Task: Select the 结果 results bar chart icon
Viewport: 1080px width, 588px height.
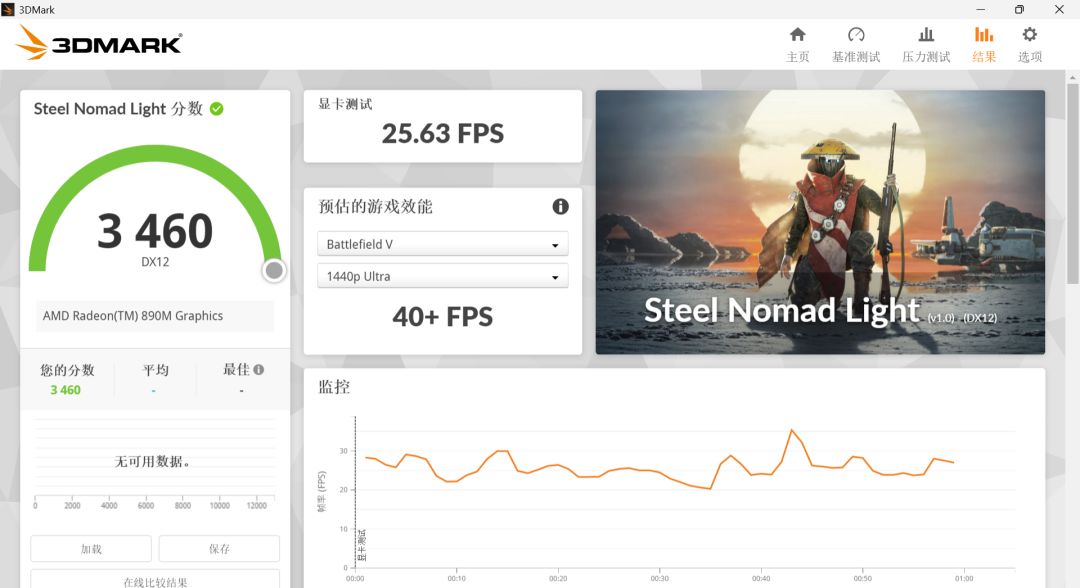Action: (984, 34)
